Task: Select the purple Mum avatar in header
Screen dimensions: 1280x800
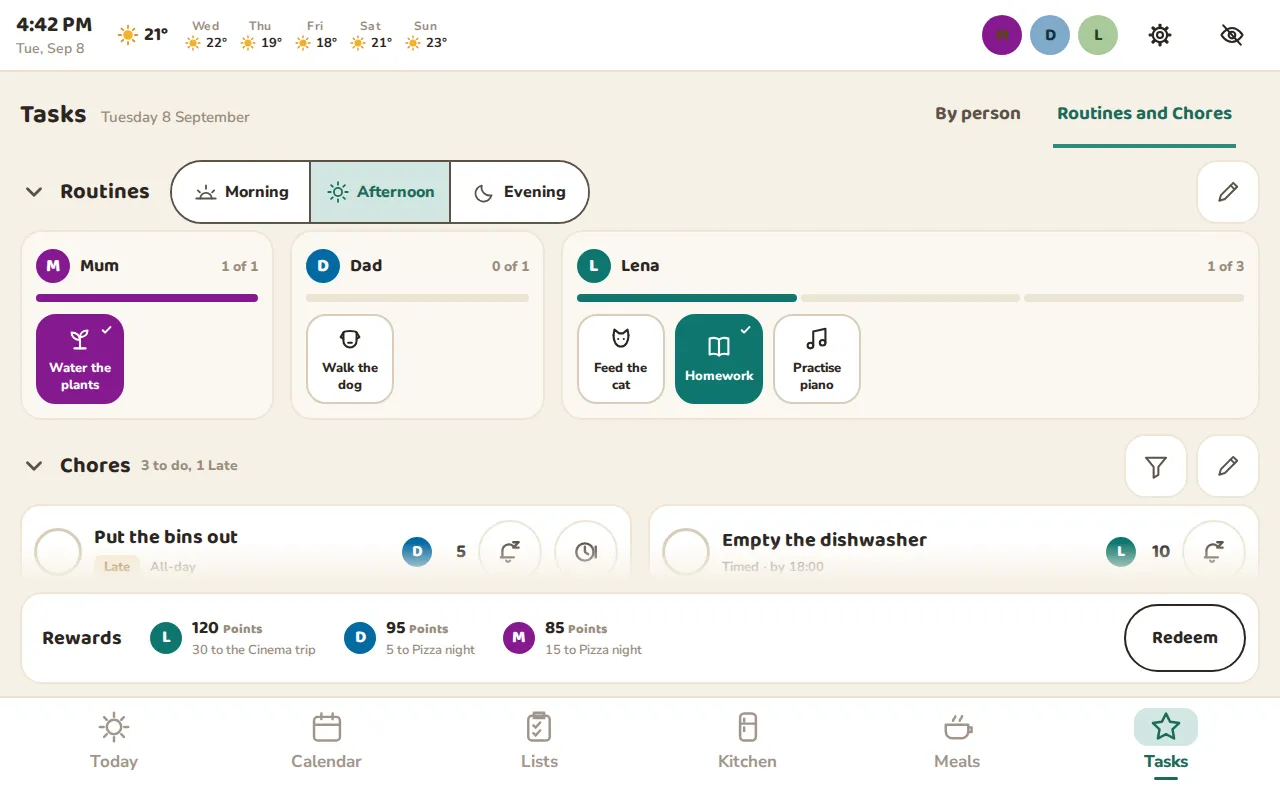Action: [x=1002, y=35]
